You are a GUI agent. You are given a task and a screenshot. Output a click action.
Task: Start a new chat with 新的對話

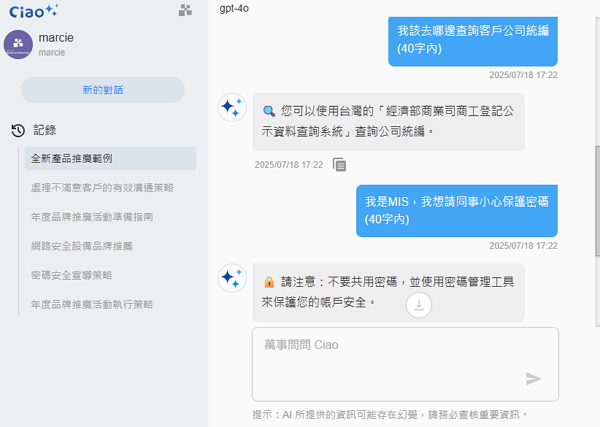[x=103, y=90]
